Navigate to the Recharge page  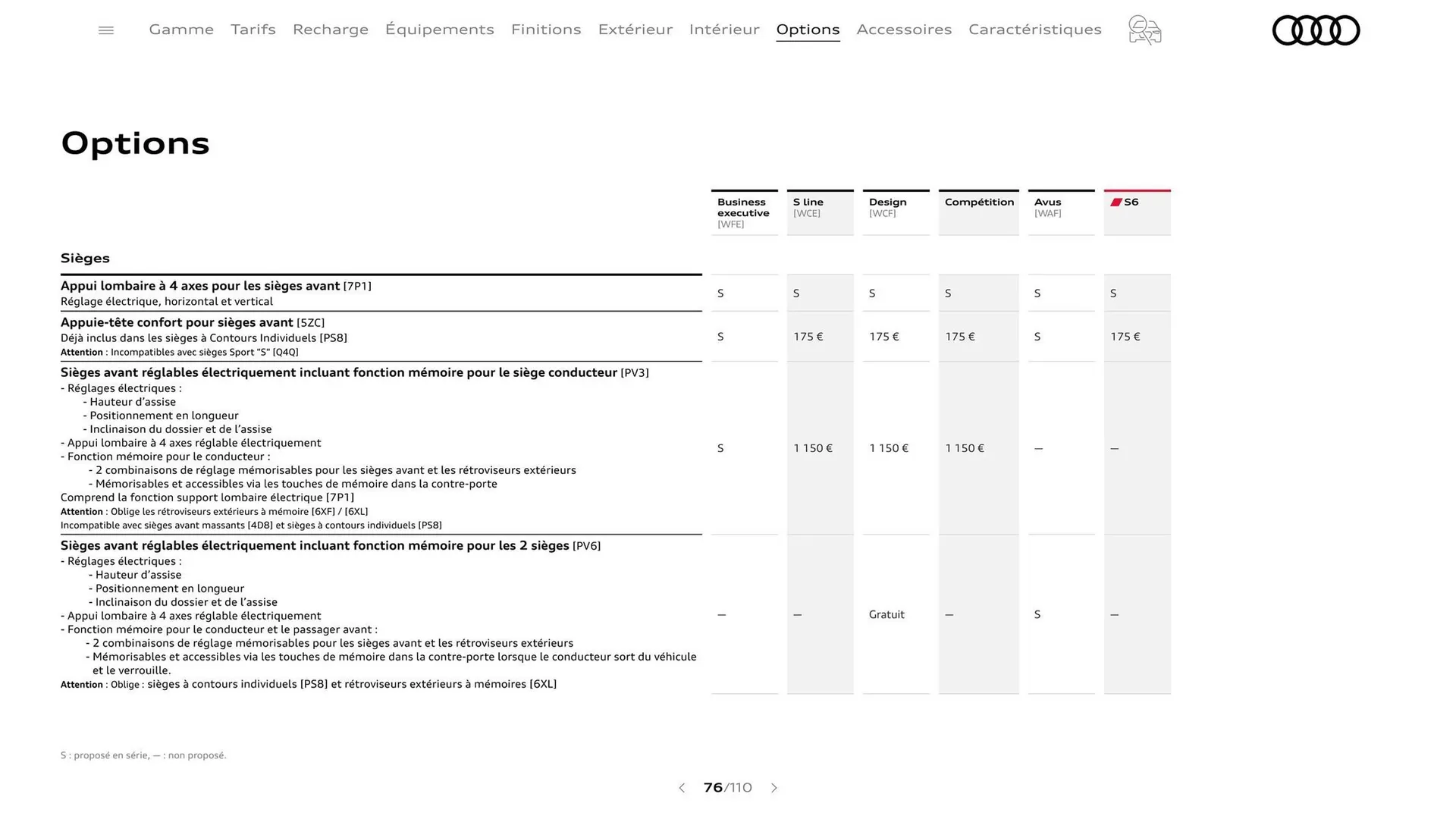pos(330,30)
